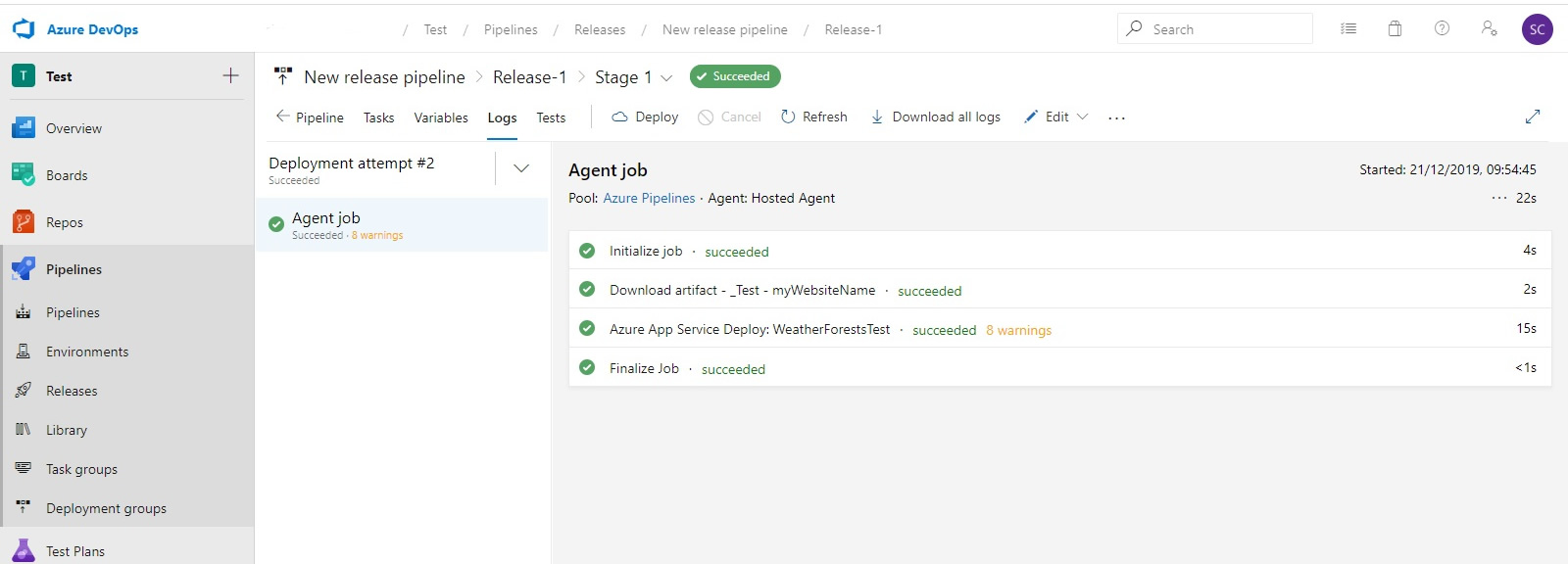Expand the Deployment attempt #2 dropdown
The width and height of the screenshot is (1568, 564).
pyautogui.click(x=521, y=168)
